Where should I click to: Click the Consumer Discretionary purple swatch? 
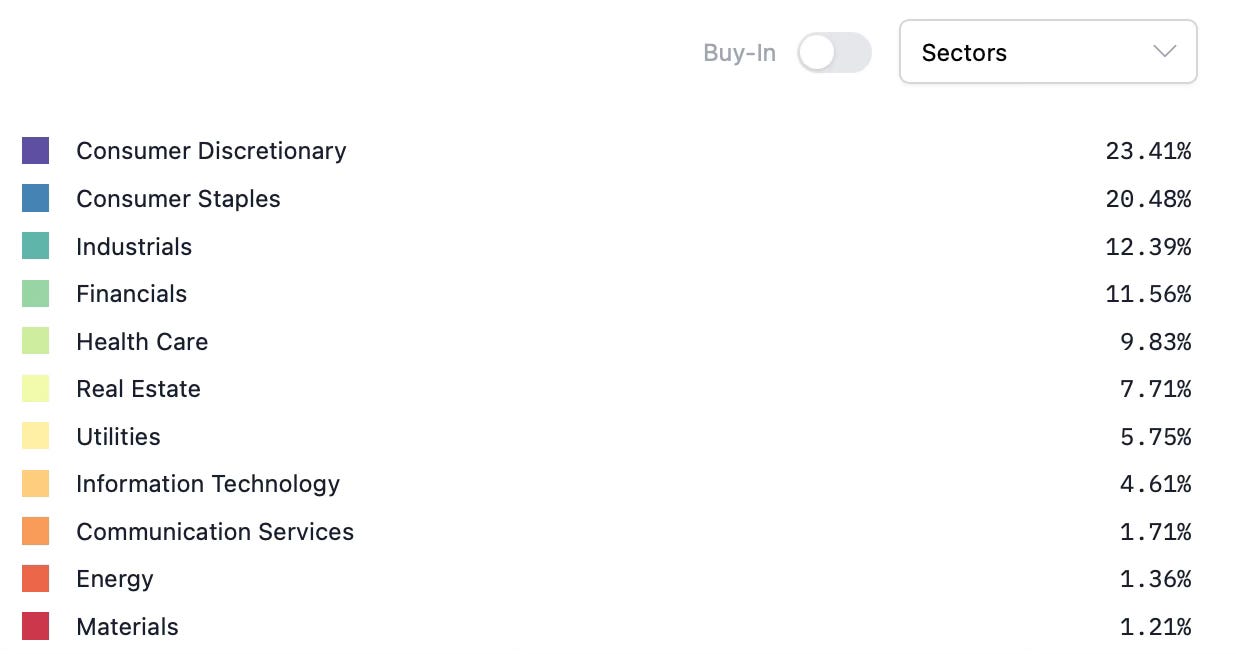coord(35,151)
